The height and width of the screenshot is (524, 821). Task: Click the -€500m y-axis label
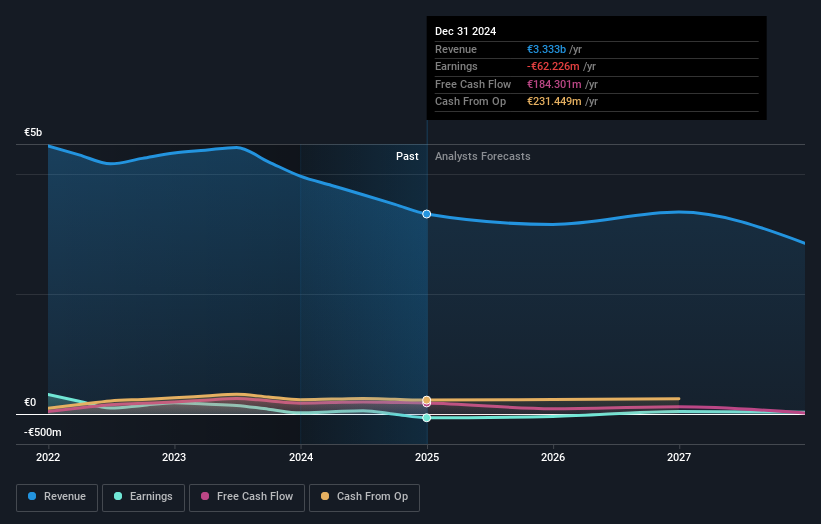click(42, 432)
